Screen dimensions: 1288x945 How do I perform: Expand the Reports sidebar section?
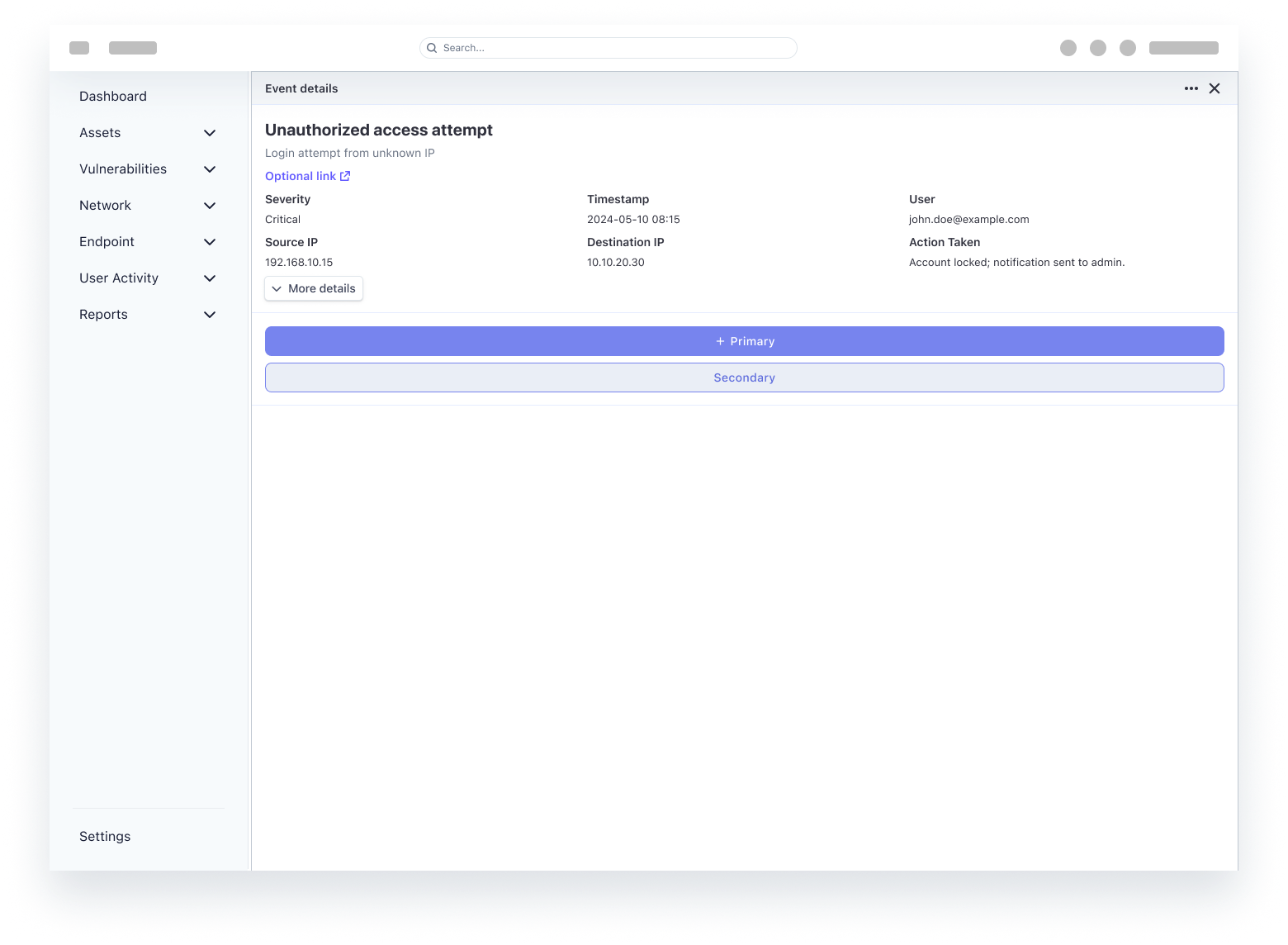pos(210,315)
